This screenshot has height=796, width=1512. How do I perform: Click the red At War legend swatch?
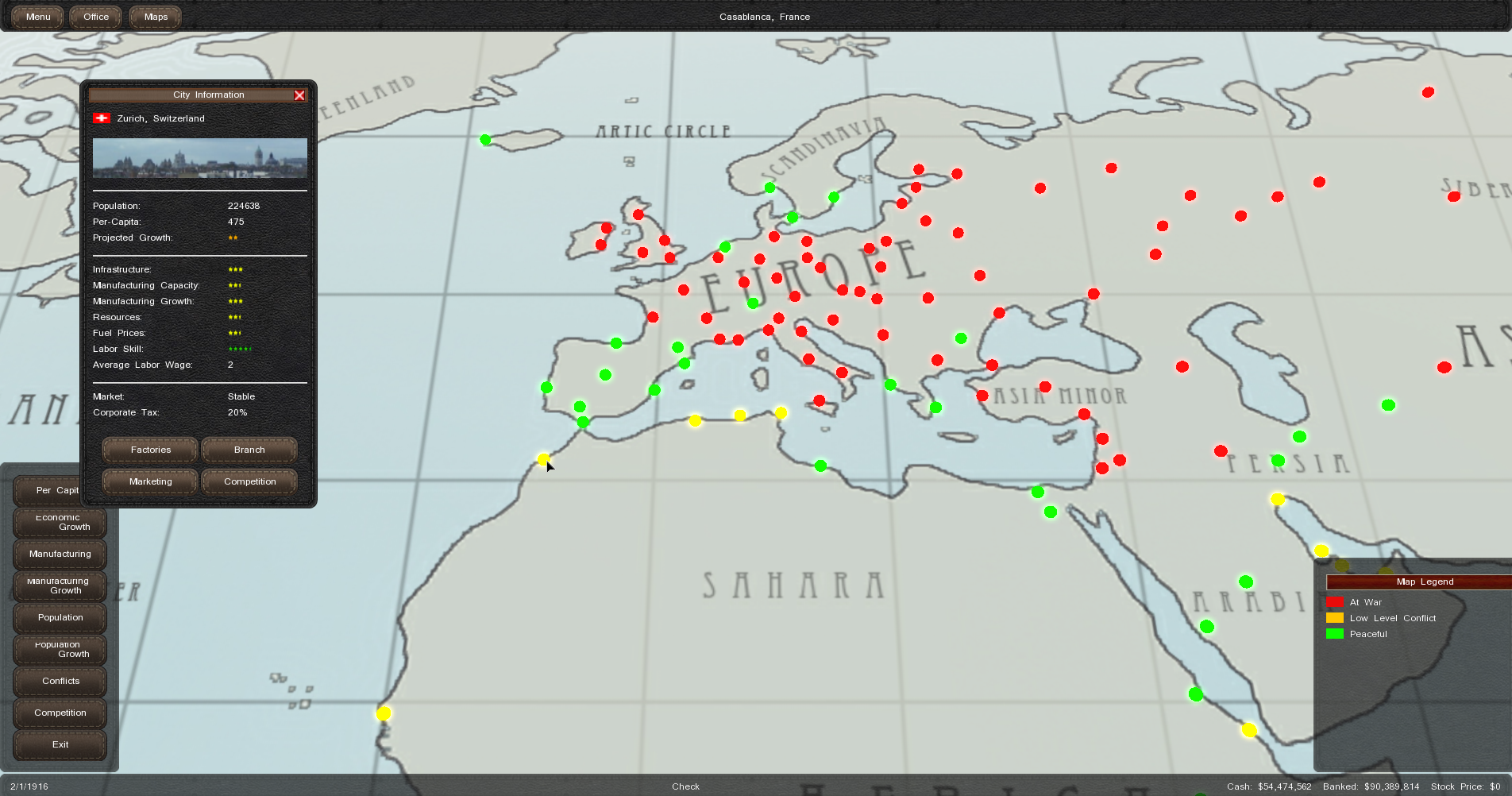1334,602
